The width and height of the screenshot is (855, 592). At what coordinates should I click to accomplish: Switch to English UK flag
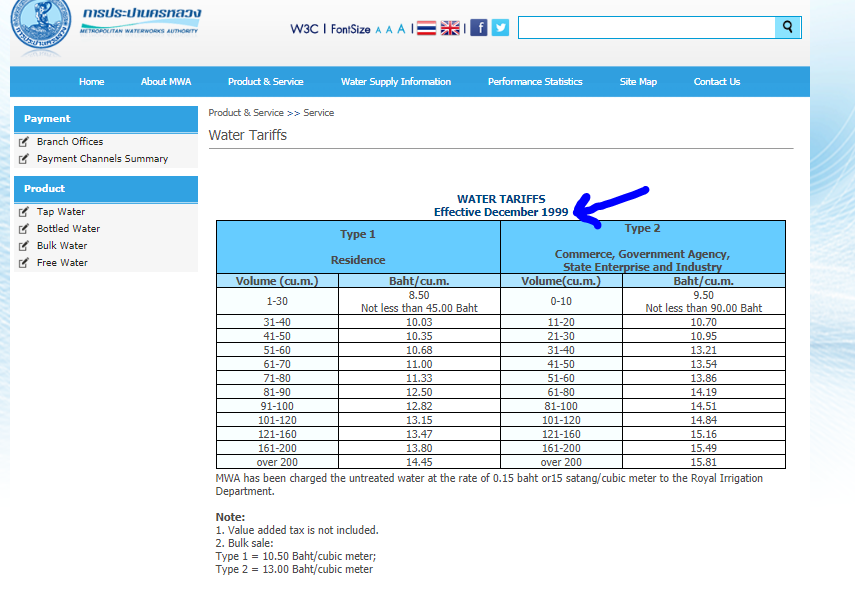coord(450,28)
